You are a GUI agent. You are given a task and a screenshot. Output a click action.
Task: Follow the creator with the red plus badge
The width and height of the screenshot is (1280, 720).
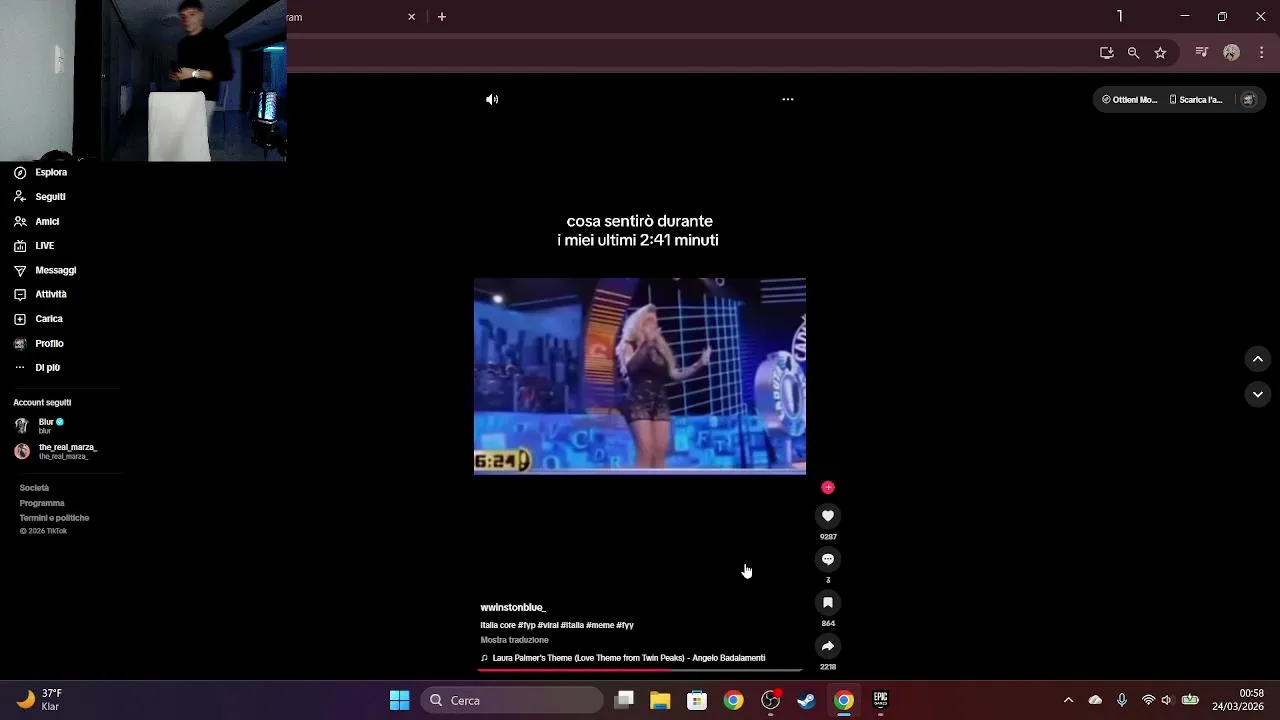click(828, 487)
